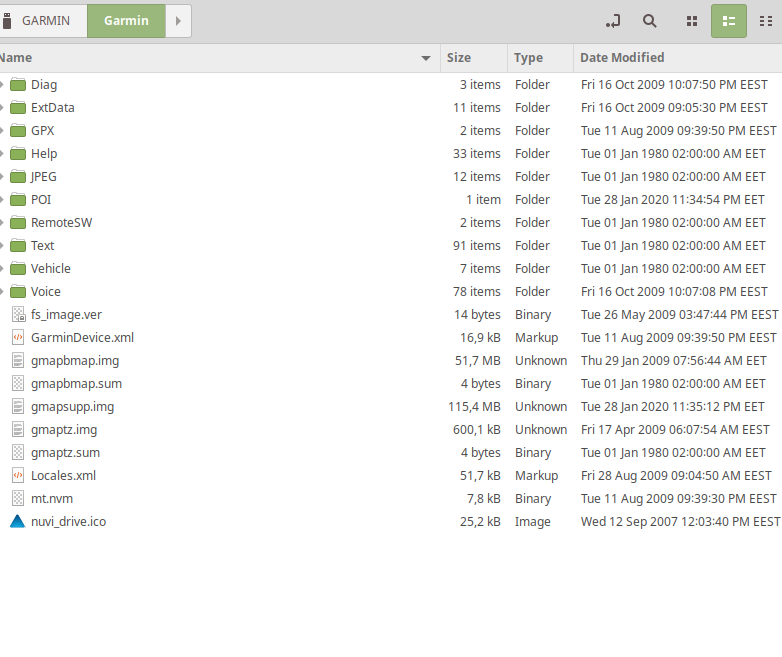Click the gmapsupp.img file icon
Screen dimensions: 782x657
[18, 407]
